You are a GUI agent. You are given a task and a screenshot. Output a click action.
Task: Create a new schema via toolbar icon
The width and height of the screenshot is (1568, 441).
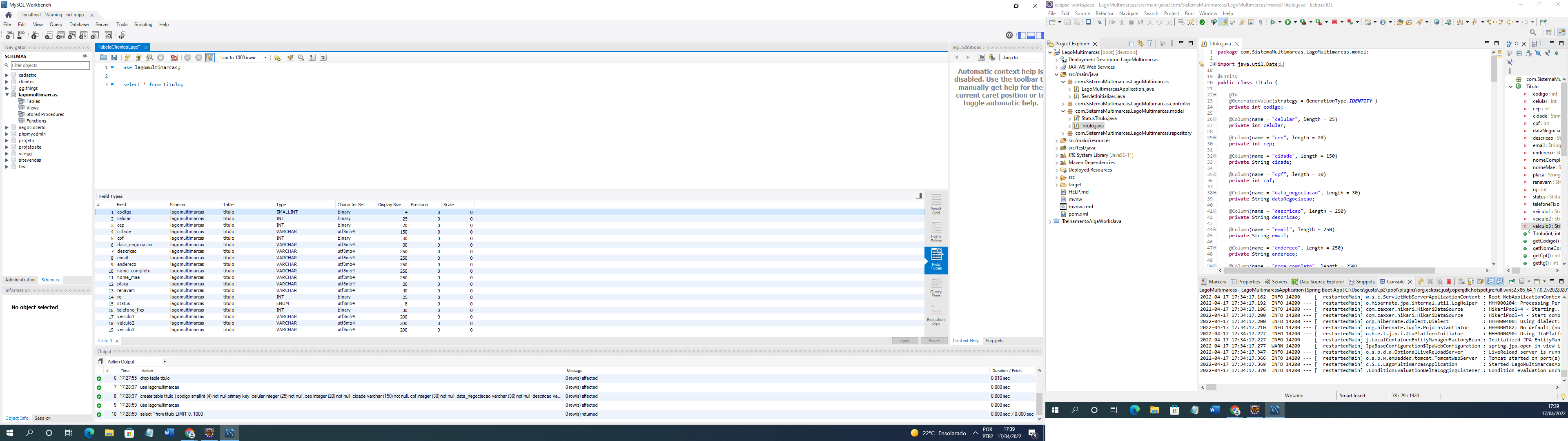49,36
